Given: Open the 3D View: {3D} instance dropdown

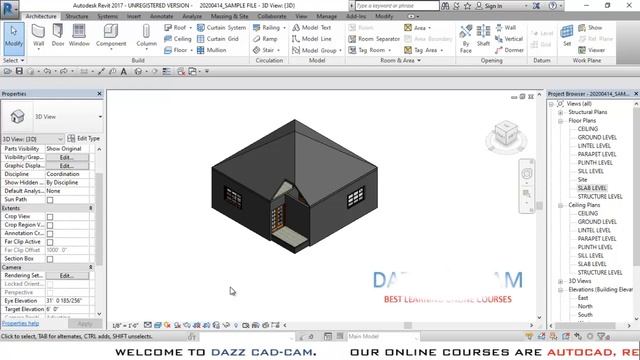Looking at the screenshot, I should coord(33,139).
